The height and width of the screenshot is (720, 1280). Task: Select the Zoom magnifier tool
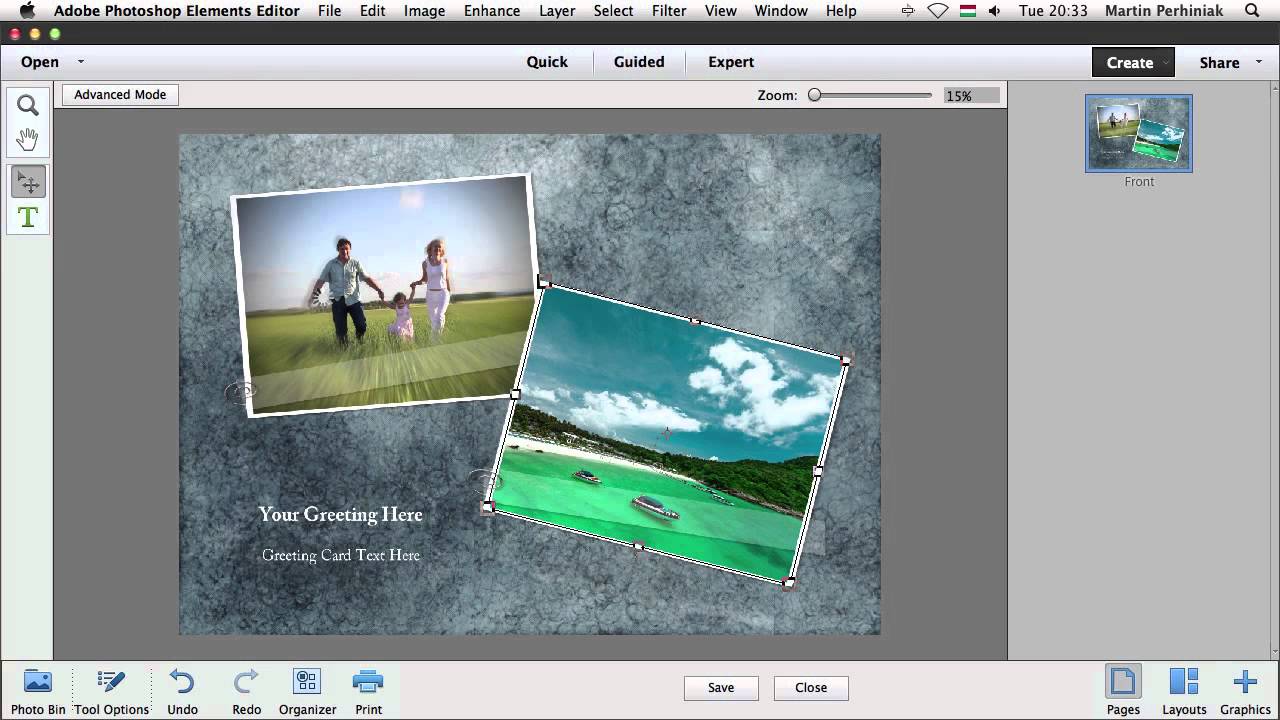27,105
